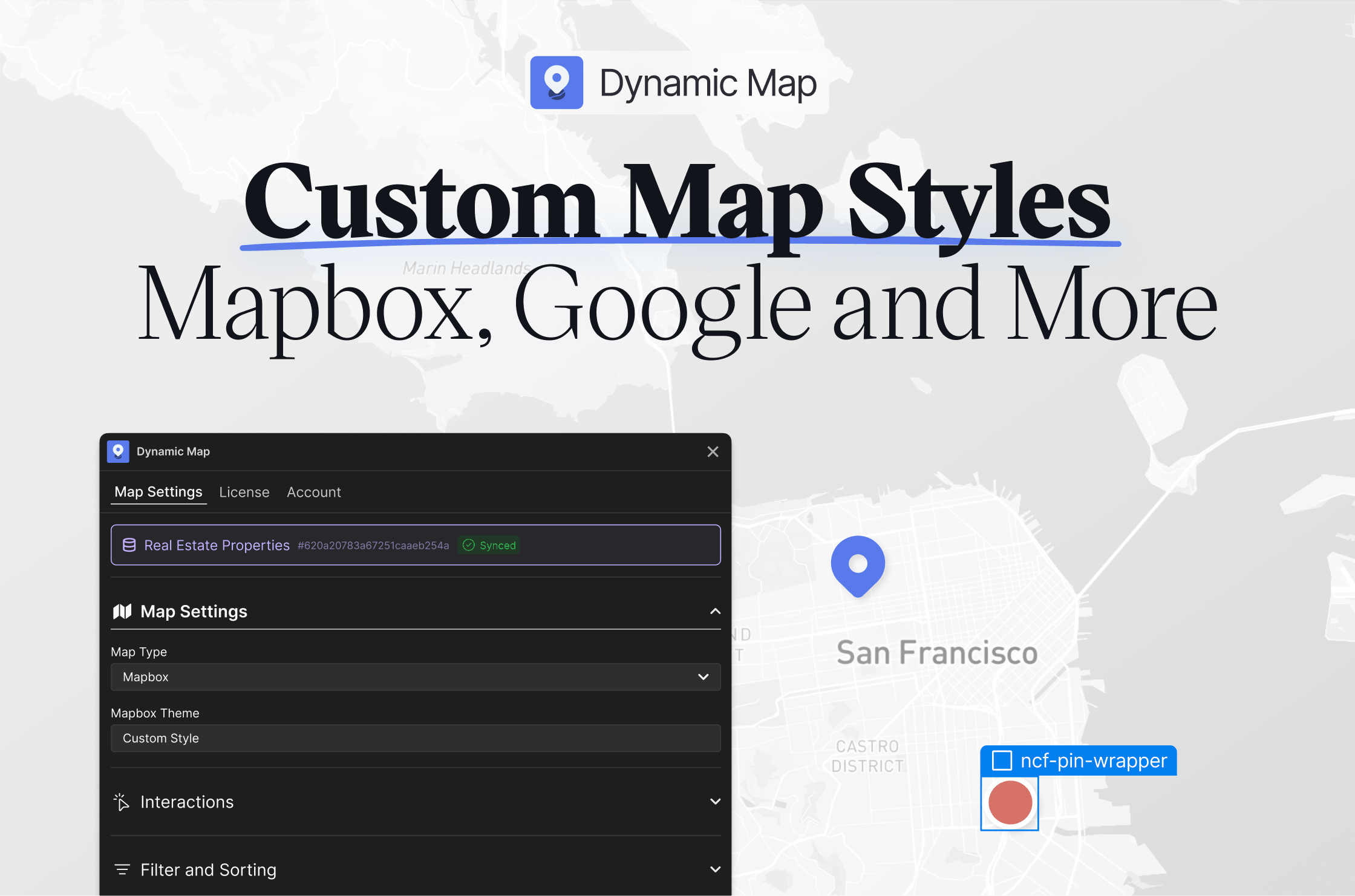Click the Mapbox Theme label
Viewport: 1355px width, 896px height.
click(x=155, y=713)
